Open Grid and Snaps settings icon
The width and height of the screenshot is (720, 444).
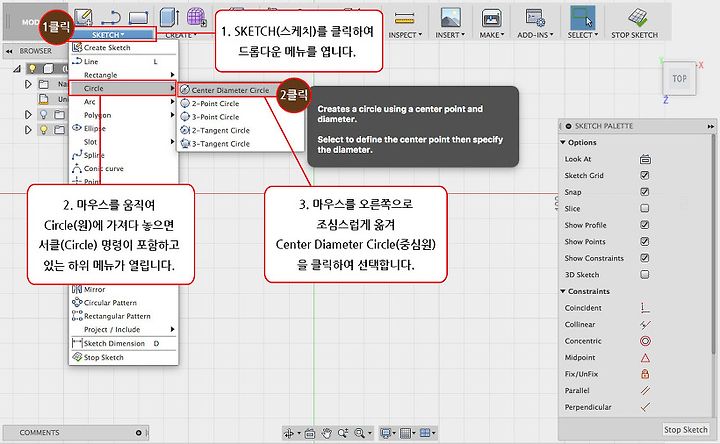405,433
